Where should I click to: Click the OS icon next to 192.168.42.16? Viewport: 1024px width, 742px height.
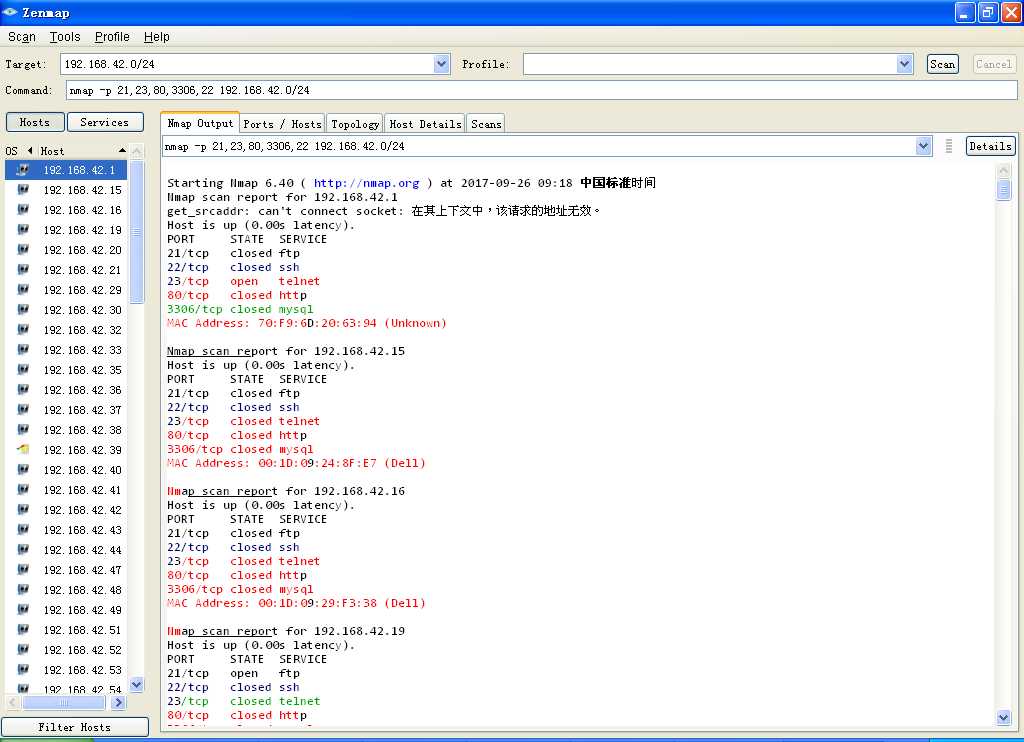tap(23, 210)
